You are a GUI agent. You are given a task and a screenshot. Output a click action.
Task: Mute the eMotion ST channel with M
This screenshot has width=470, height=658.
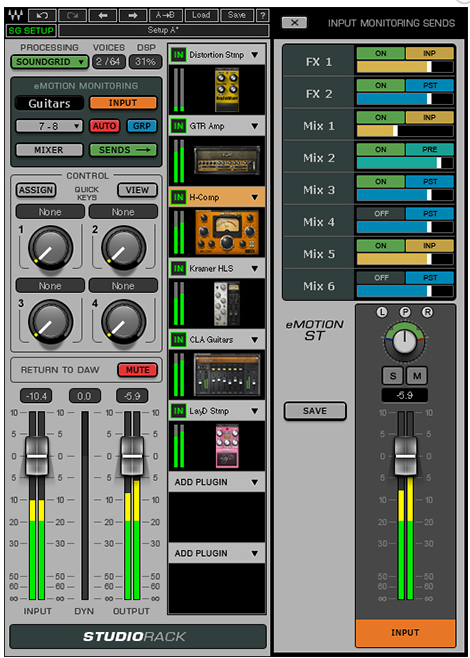(x=417, y=376)
